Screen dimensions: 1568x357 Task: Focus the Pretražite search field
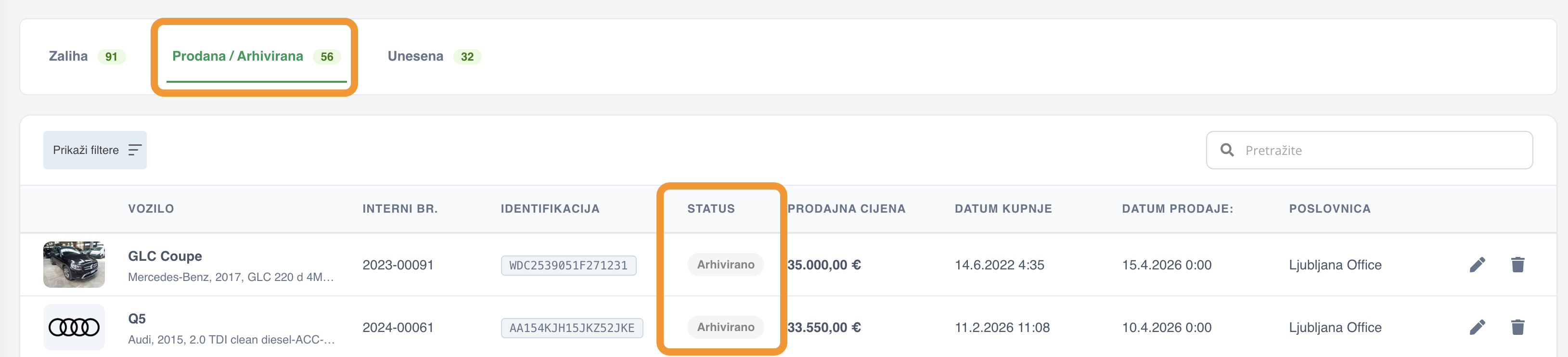coord(1369,150)
